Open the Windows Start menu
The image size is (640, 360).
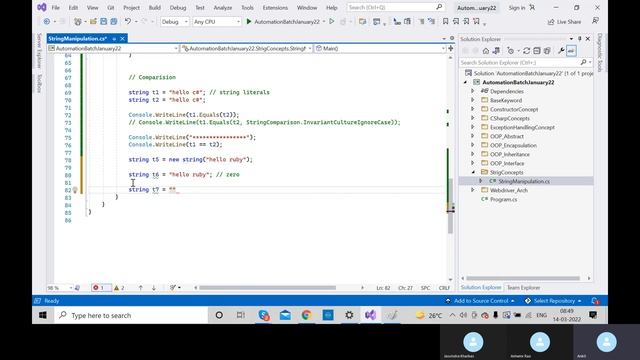[x=43, y=315]
